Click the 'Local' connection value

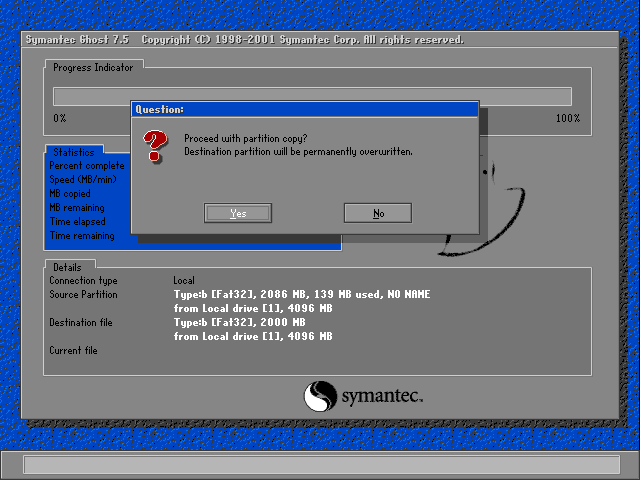184,280
